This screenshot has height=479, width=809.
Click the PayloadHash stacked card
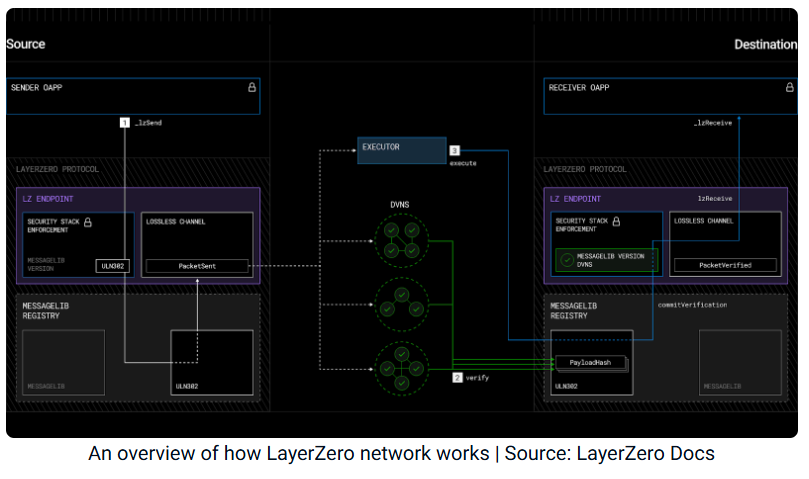(591, 363)
